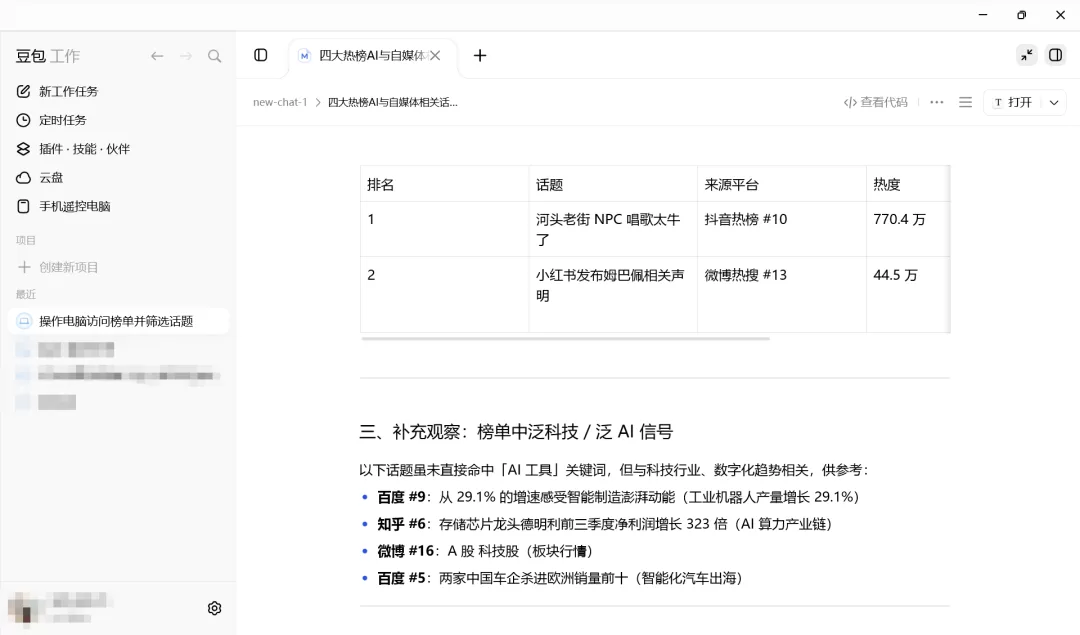Minimize the window
Screen dimensions: 1080x635
[x=983, y=14]
